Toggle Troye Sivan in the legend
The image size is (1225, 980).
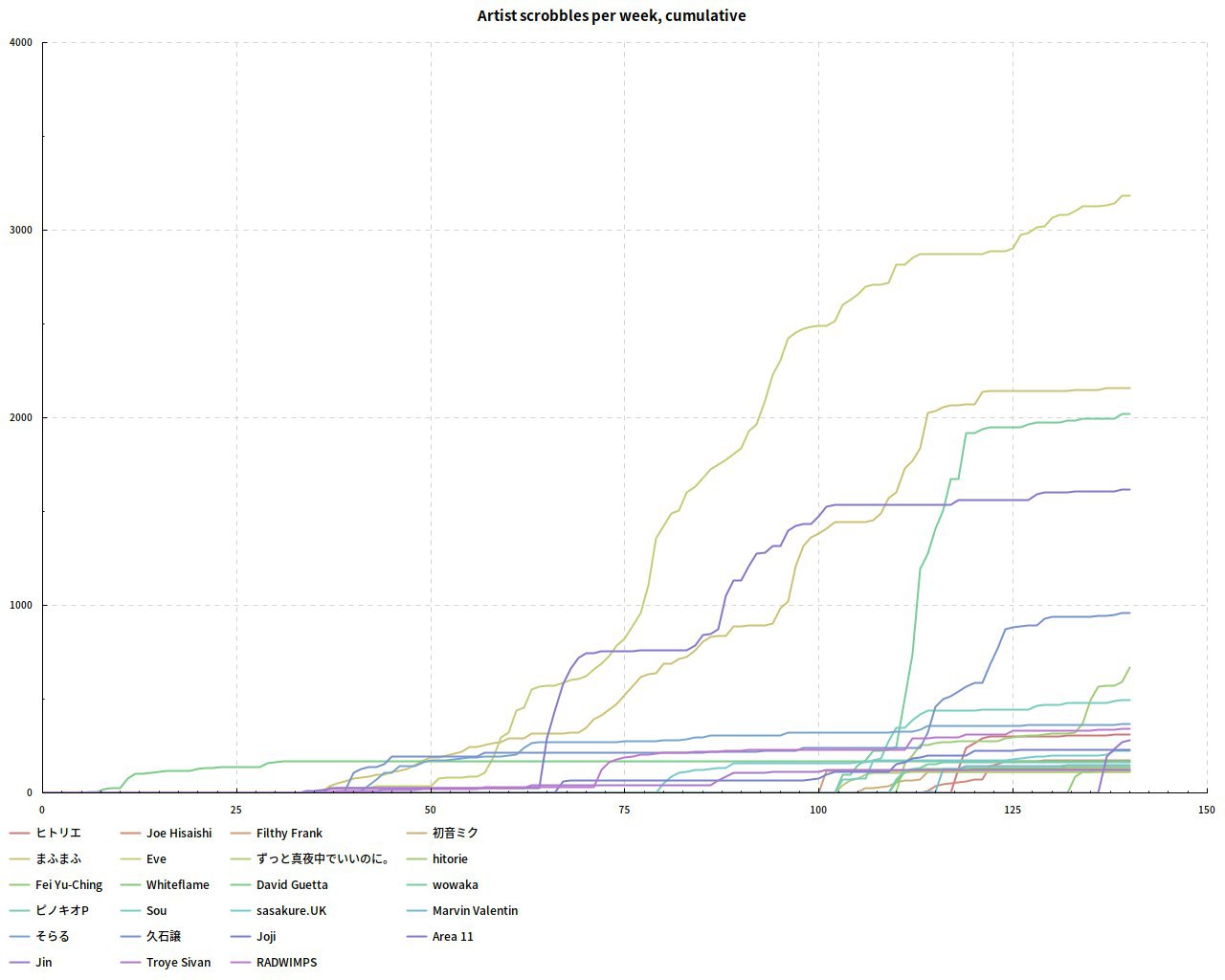tap(178, 963)
